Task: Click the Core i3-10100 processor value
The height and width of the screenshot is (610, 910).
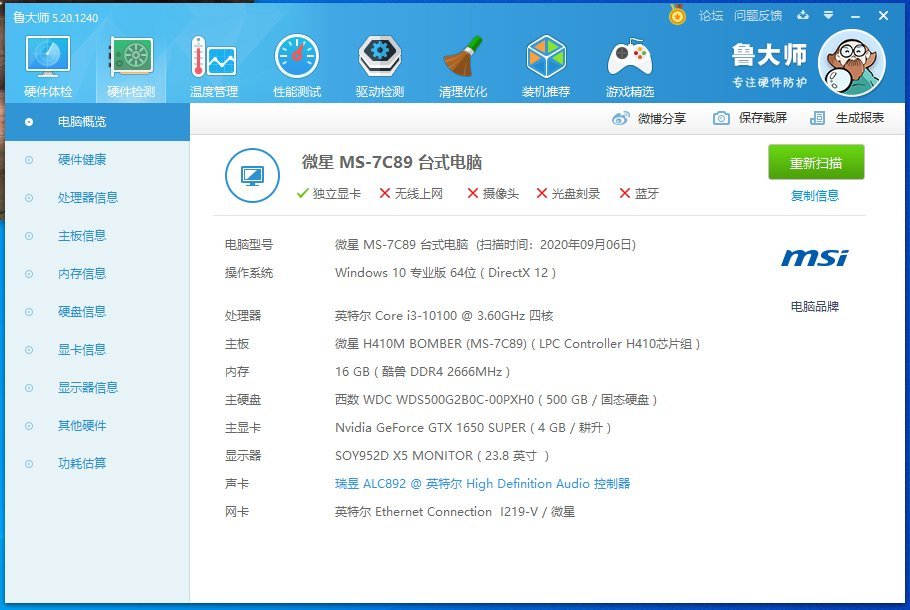Action: coord(444,316)
